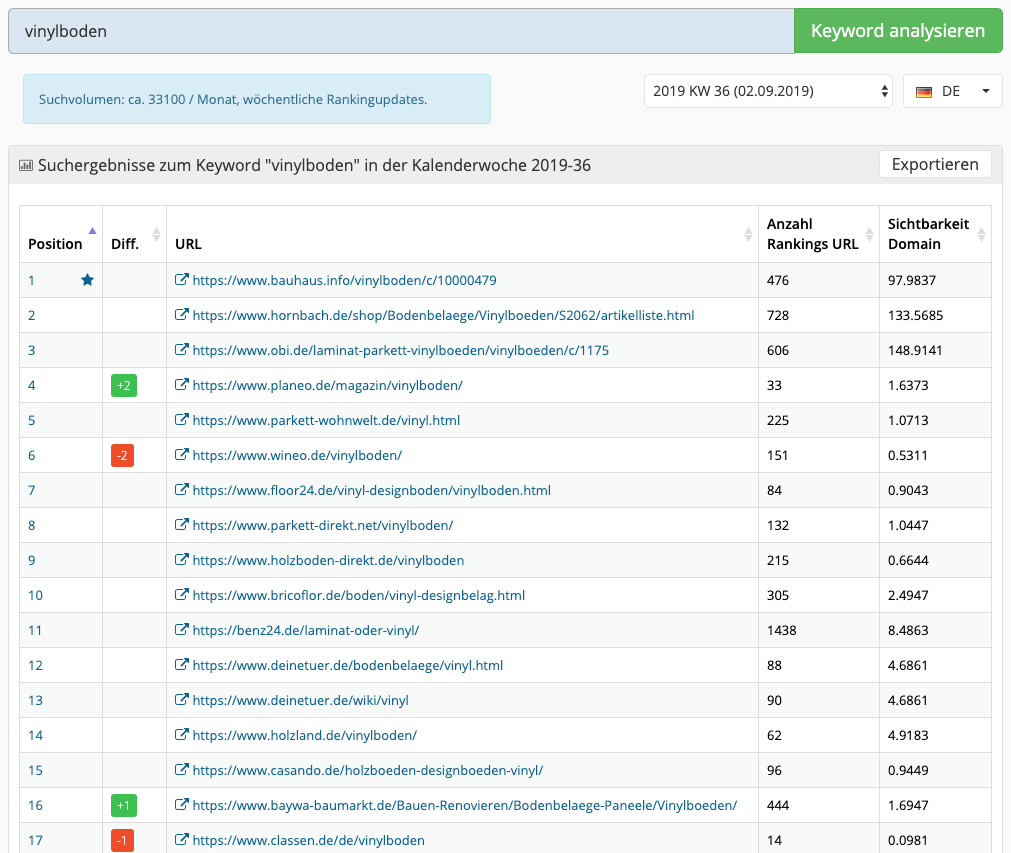Sort table by Position column
The width and height of the screenshot is (1011, 853).
(61, 234)
